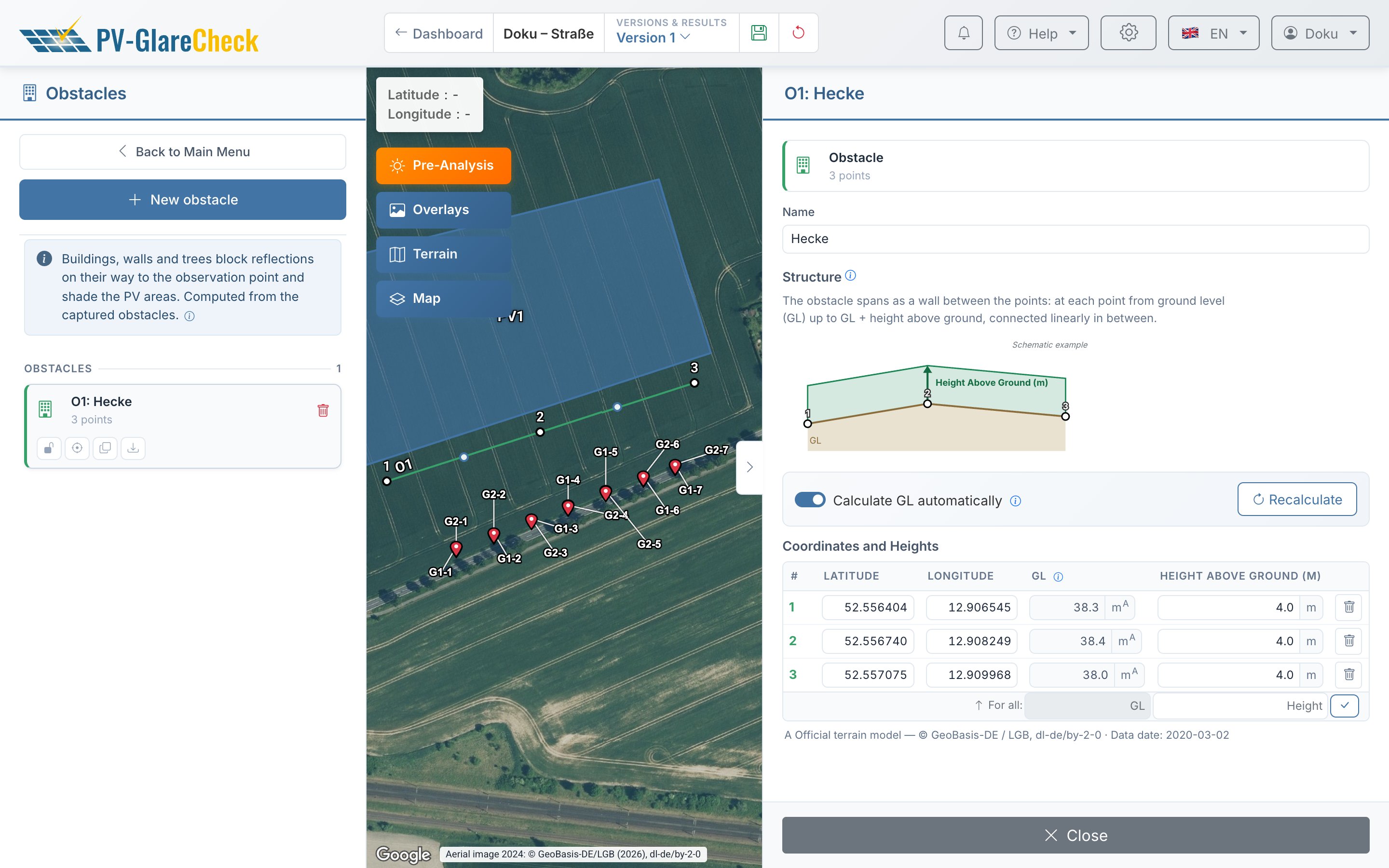Click the Name field containing Hecke
The height and width of the screenshot is (868, 1389).
[x=1076, y=239]
